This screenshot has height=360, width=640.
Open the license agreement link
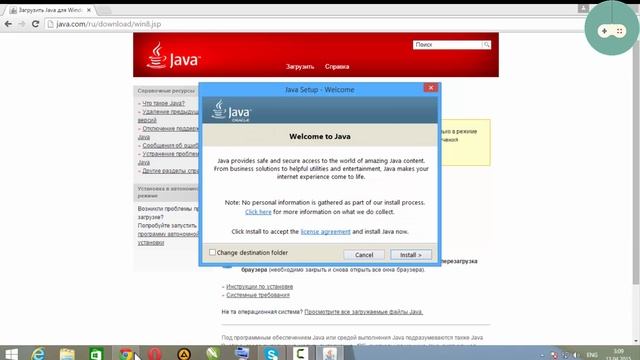coord(325,231)
